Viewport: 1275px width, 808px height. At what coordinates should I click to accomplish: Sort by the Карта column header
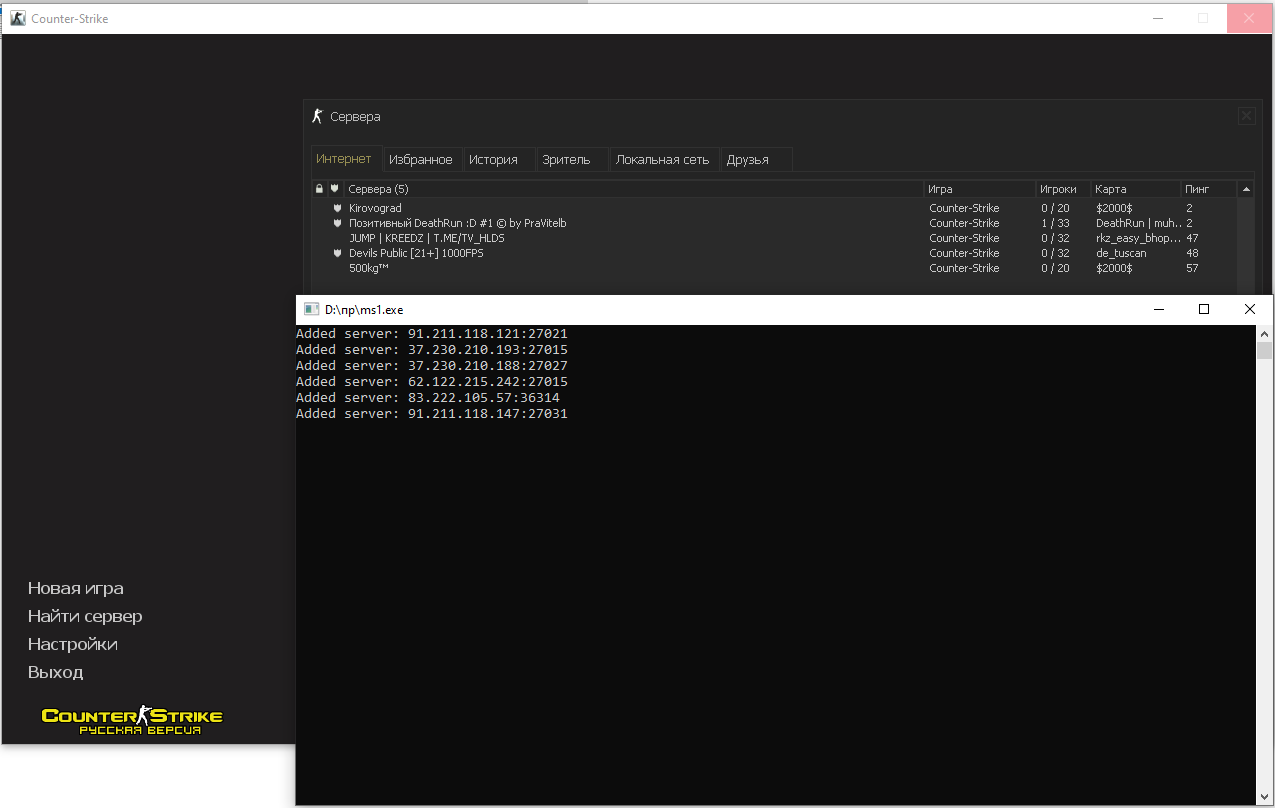(x=1136, y=189)
